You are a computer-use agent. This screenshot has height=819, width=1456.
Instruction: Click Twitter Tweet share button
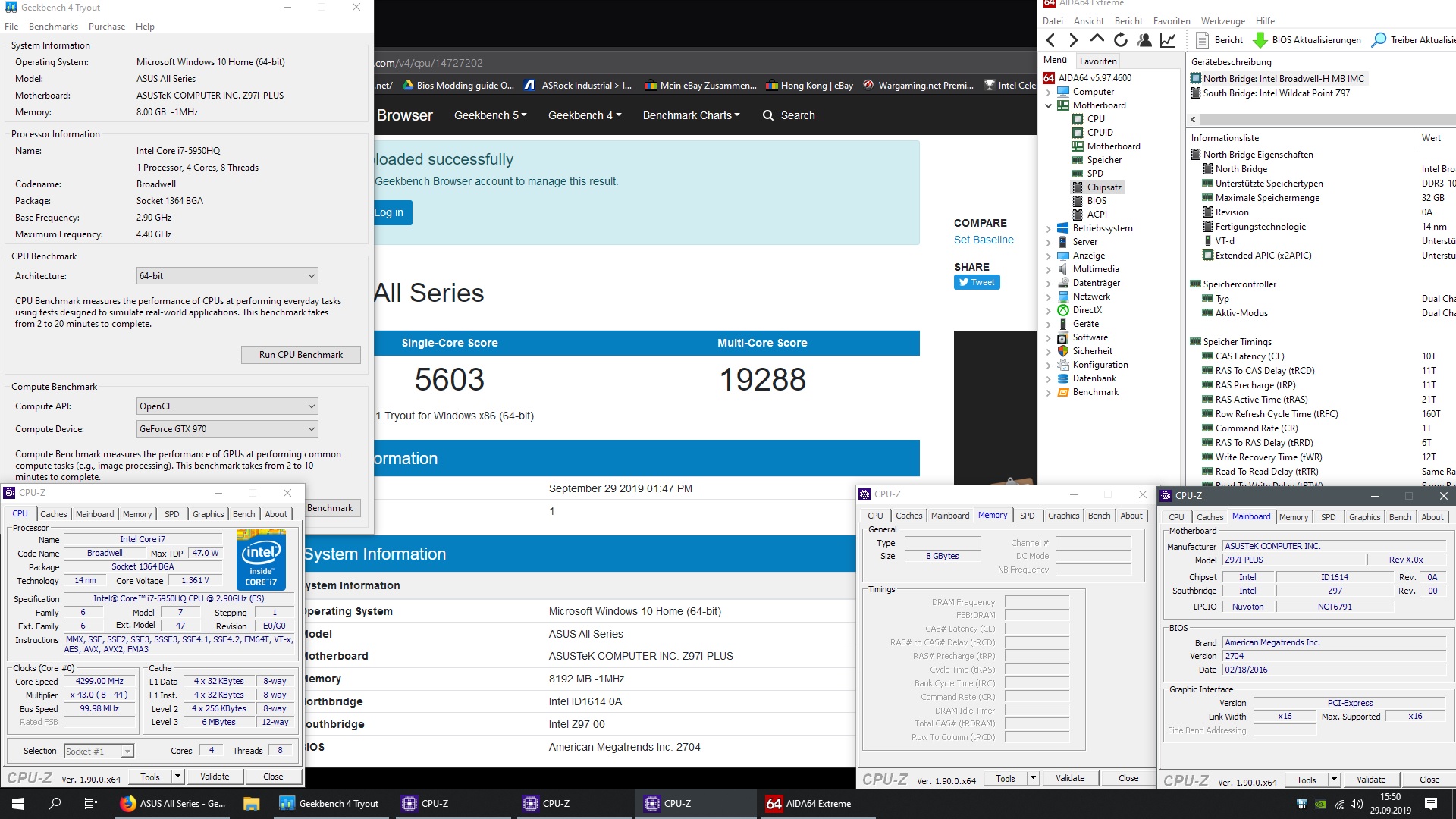point(977,282)
